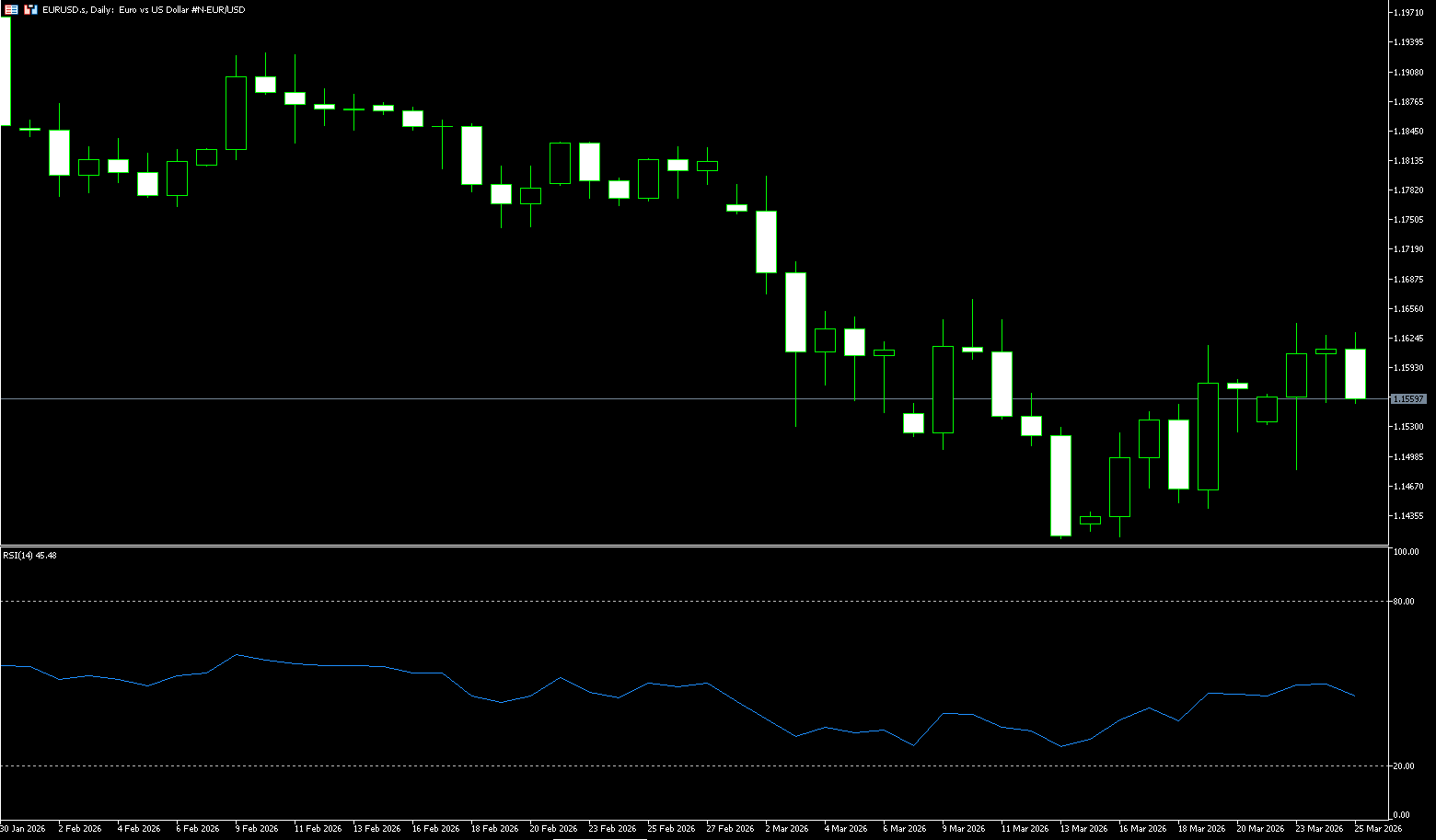
Task: Click the RSI scale 100.00 label
Action: [x=1406, y=552]
